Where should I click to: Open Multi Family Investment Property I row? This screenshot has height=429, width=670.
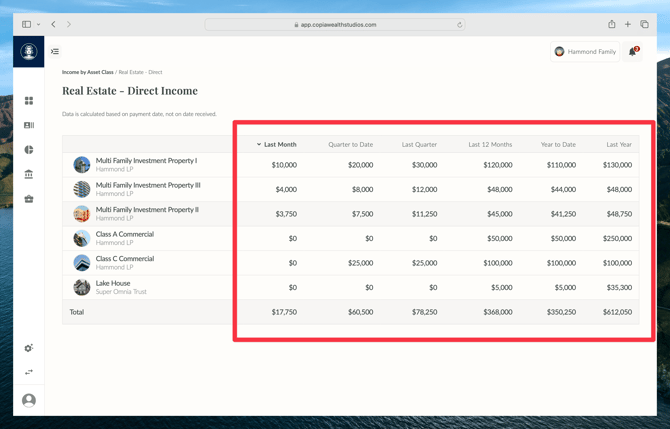point(350,165)
